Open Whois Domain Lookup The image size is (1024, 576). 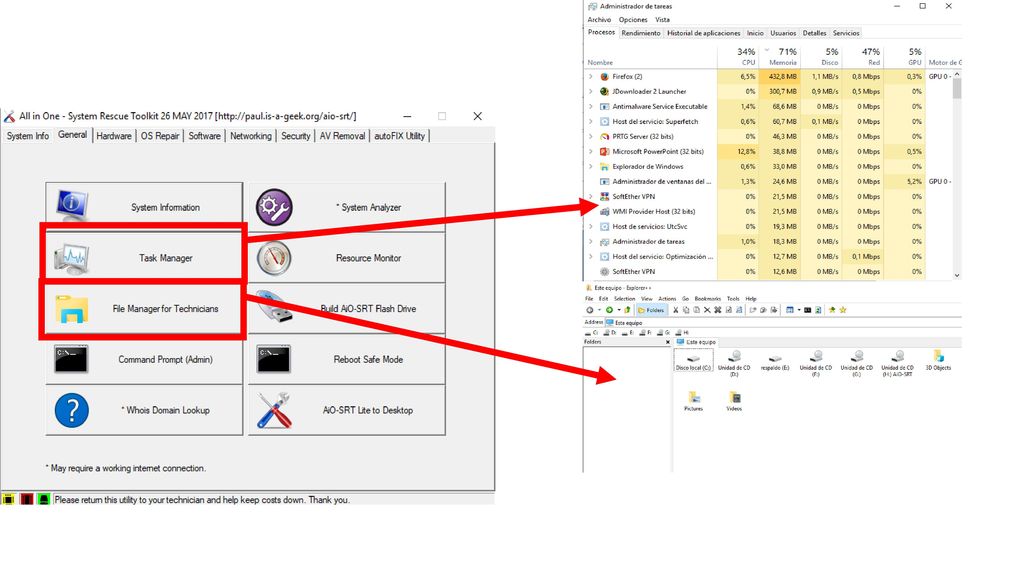pos(144,410)
